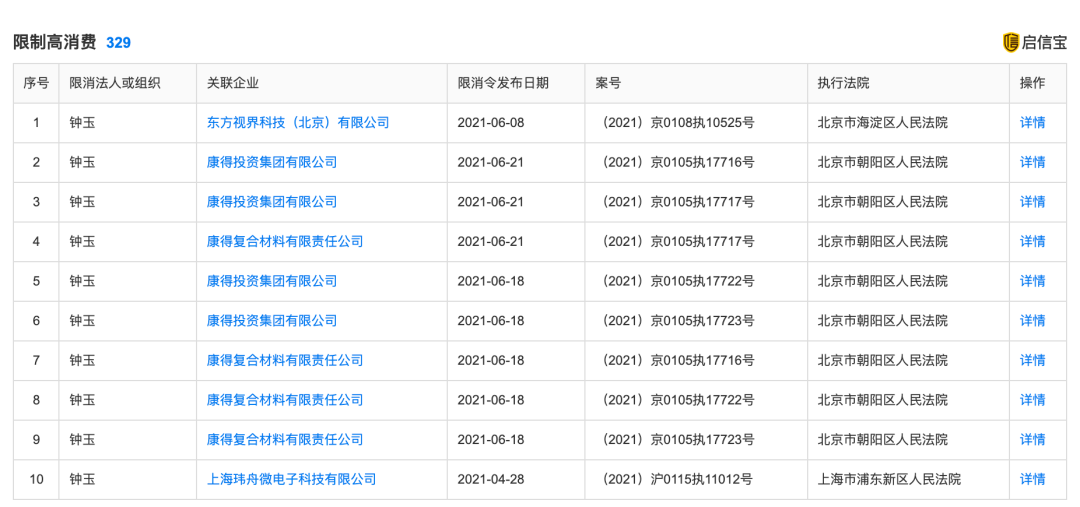Click the 启信宝 shield logo icon
1080x507 pixels.
(1010, 43)
